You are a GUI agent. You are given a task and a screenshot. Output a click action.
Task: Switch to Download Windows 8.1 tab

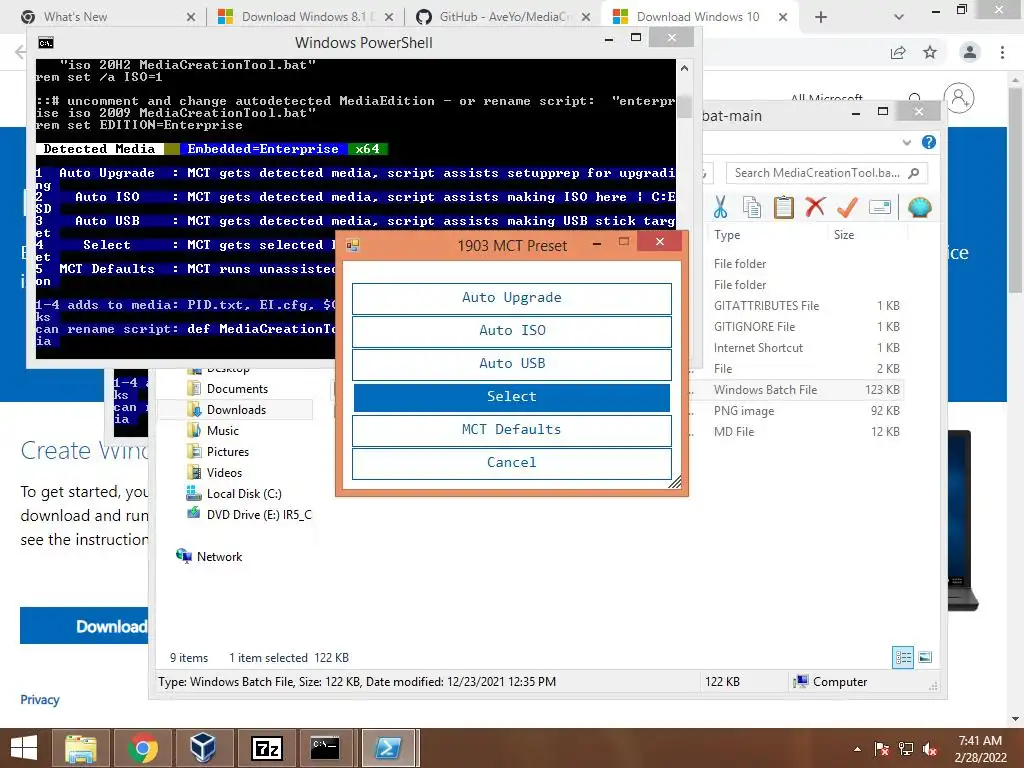[306, 17]
